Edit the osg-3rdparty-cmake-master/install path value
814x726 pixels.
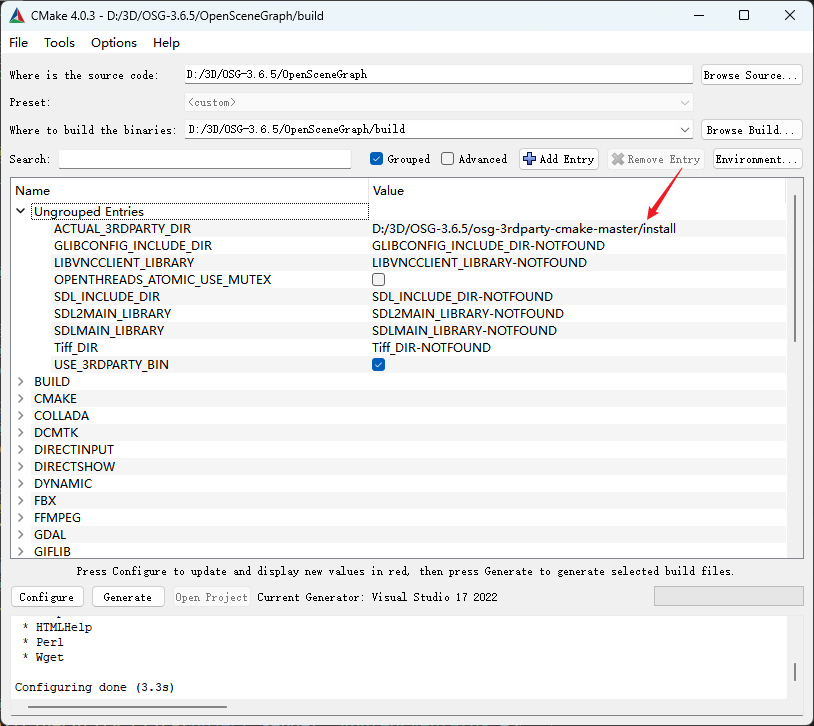tap(524, 228)
